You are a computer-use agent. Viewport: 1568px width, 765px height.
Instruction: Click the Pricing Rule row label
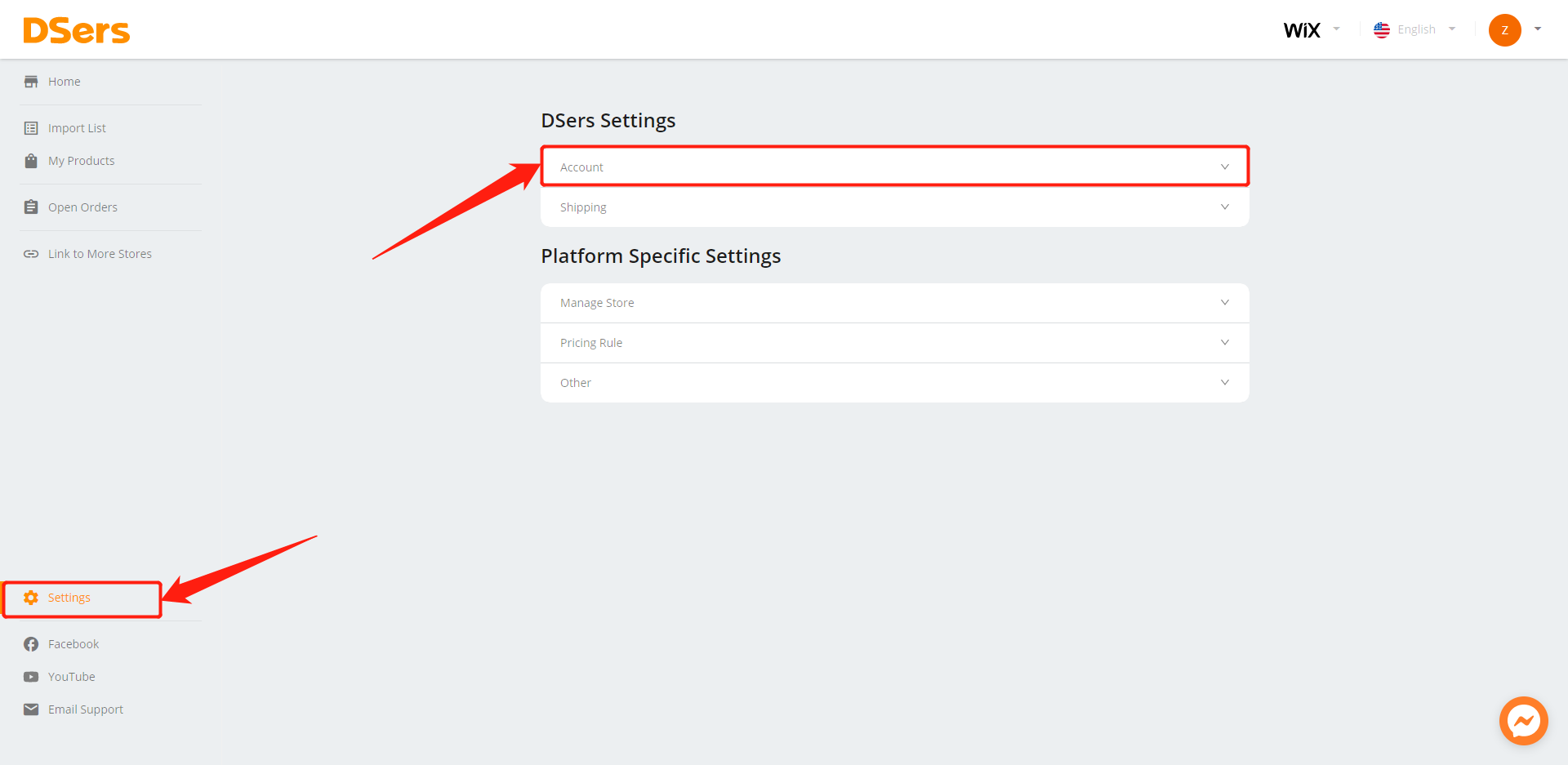click(x=591, y=343)
